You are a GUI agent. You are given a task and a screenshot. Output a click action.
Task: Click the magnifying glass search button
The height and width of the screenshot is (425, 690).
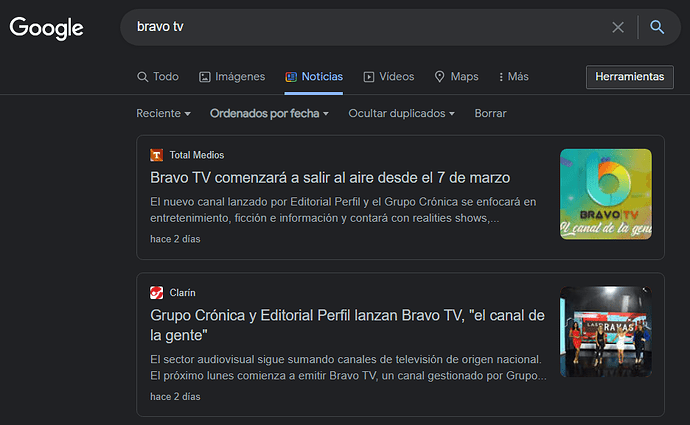pyautogui.click(x=657, y=27)
